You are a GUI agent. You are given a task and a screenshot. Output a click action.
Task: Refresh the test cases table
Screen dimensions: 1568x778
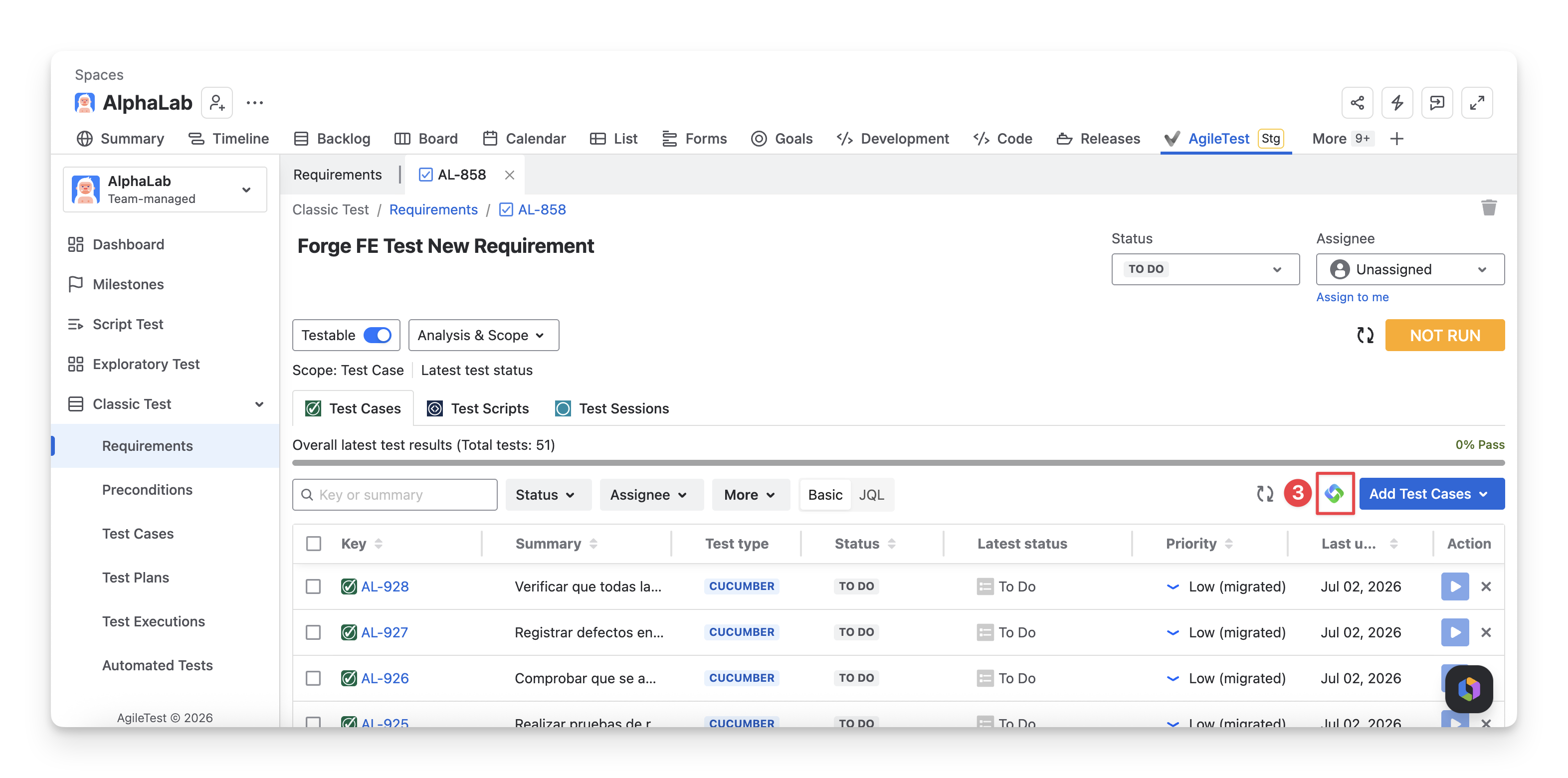point(1265,494)
